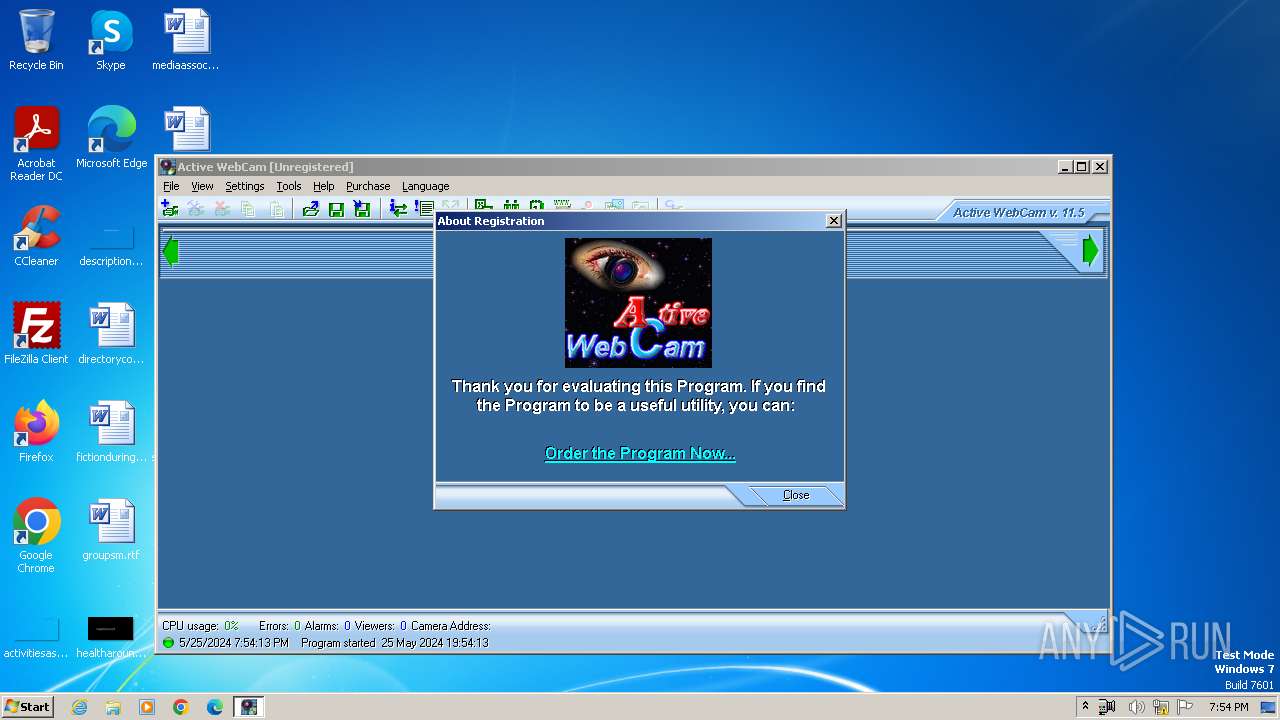Click the left green arrow in the camera strip

click(170, 251)
